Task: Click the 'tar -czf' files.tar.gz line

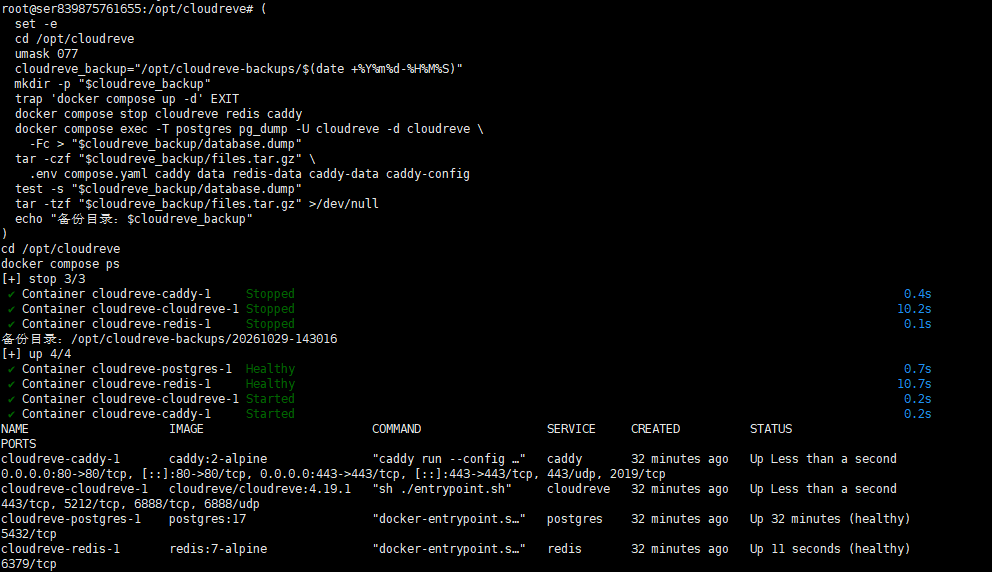Action: pos(165,159)
